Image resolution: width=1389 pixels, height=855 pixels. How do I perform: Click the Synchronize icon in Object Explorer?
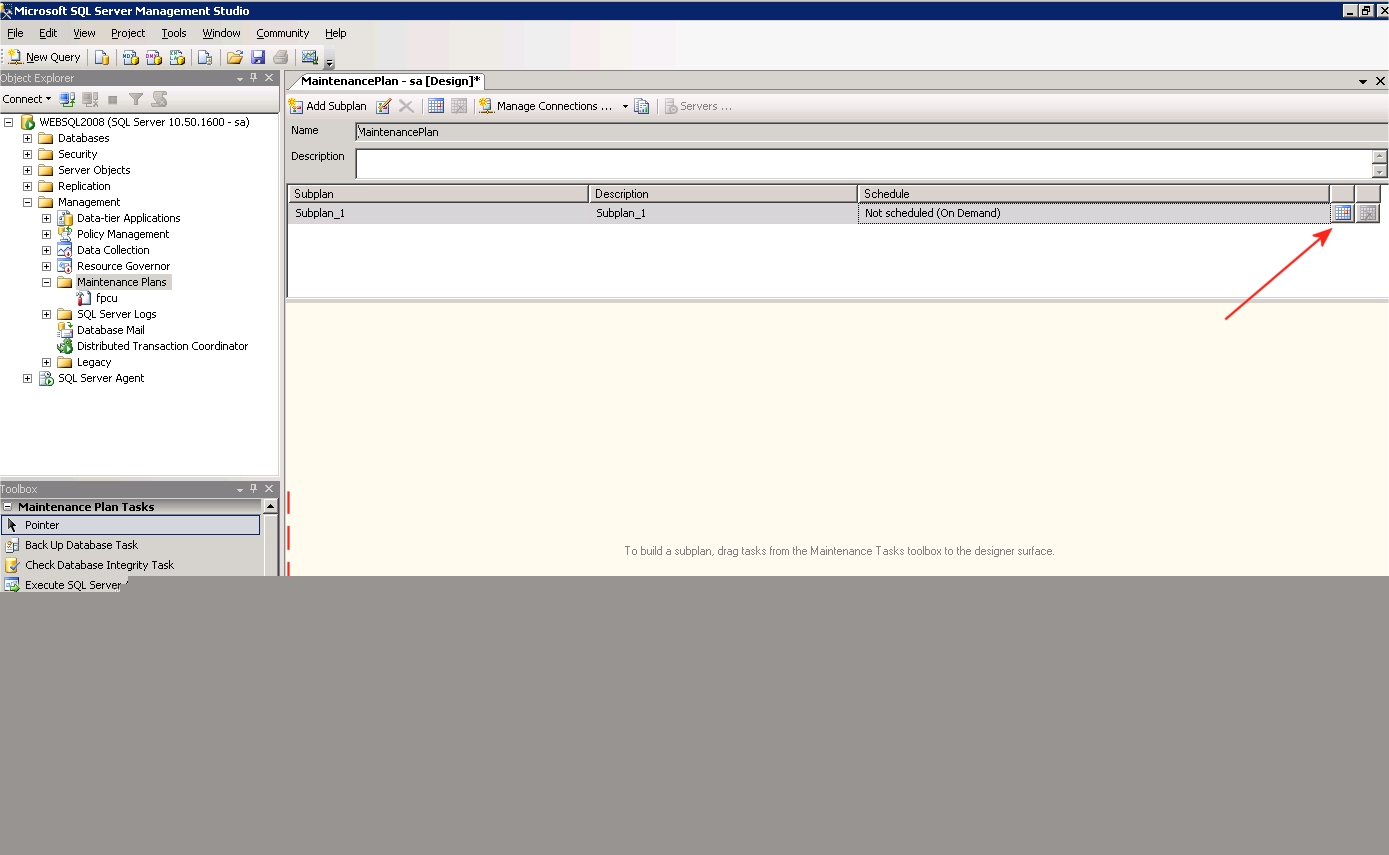[x=159, y=99]
